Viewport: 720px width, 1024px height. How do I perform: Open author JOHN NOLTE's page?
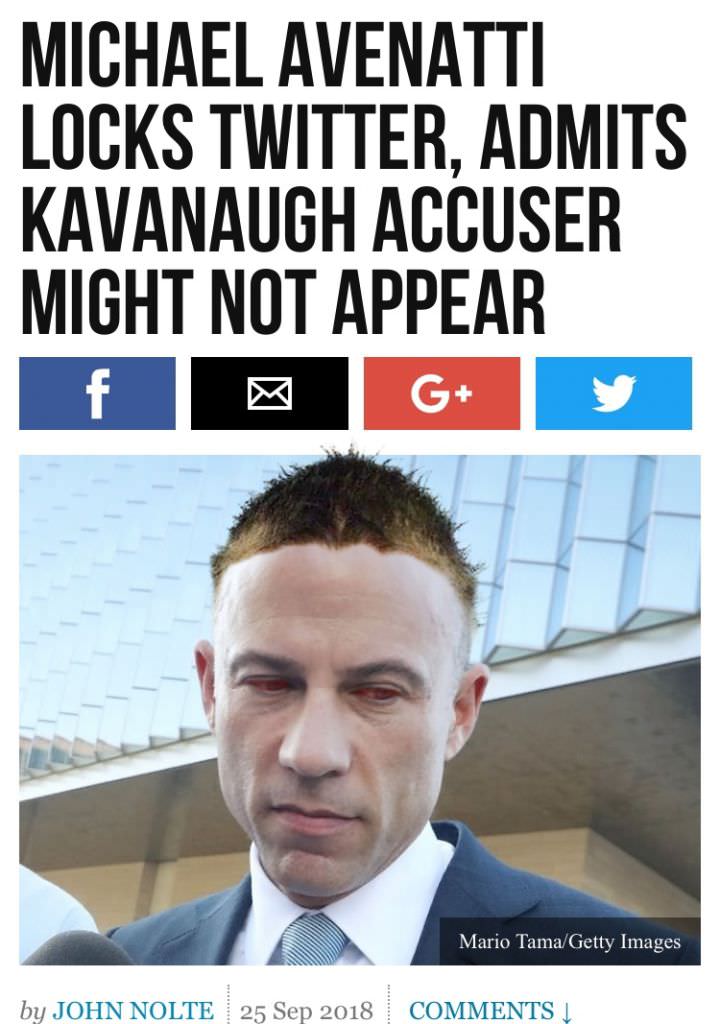tap(133, 1010)
